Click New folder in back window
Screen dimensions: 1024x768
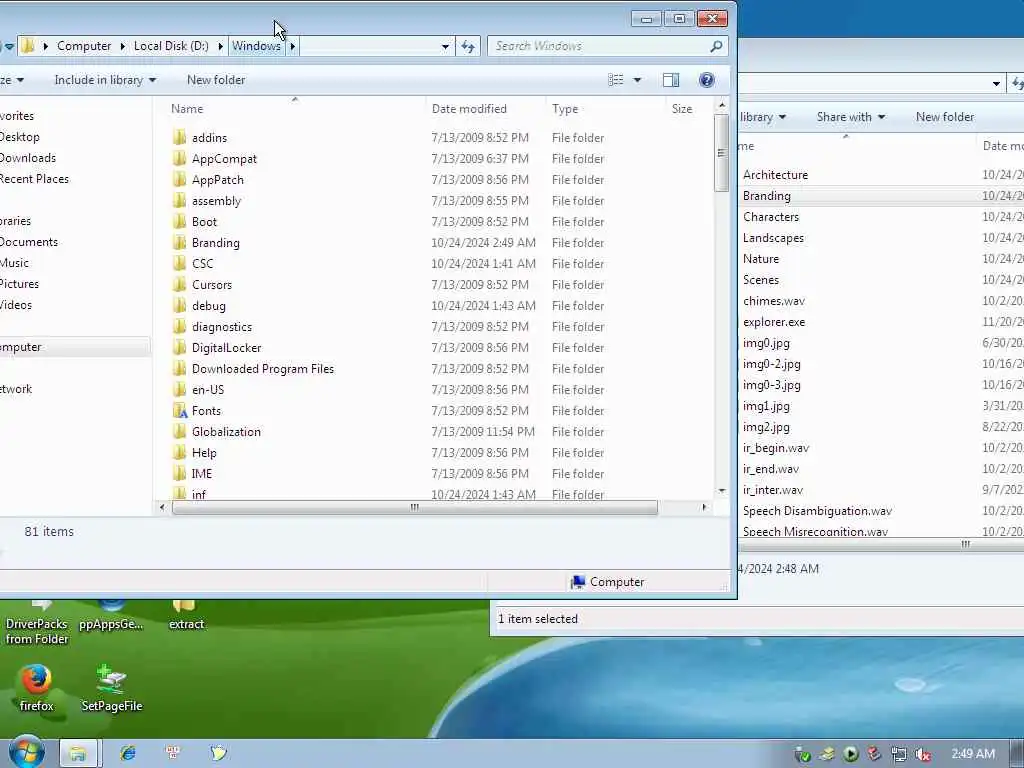click(944, 117)
